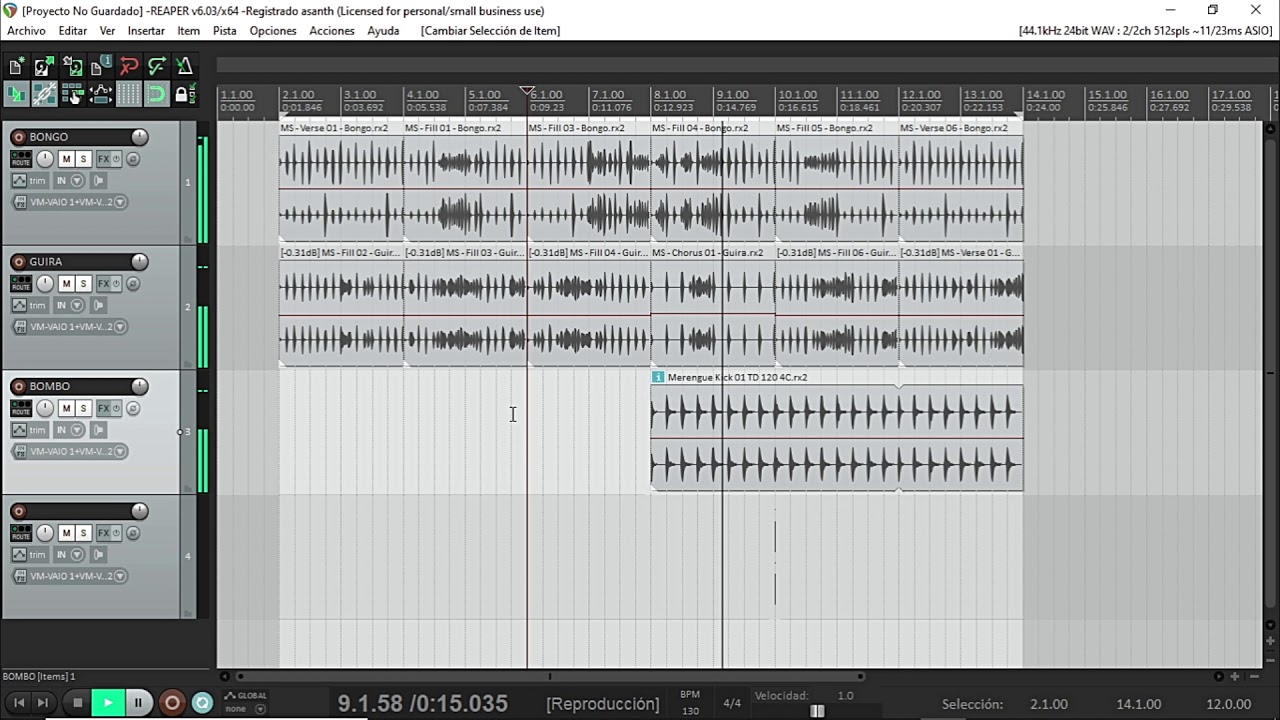Click the 4/4 time signature field
This screenshot has height=720, width=1280.
click(732, 703)
